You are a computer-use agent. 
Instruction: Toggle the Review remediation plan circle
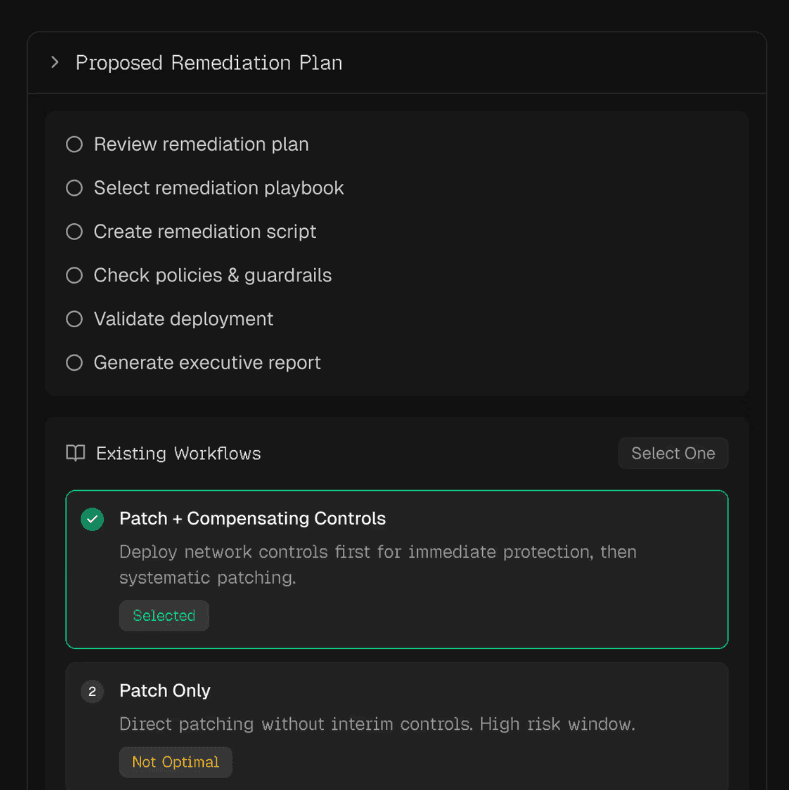[74, 144]
